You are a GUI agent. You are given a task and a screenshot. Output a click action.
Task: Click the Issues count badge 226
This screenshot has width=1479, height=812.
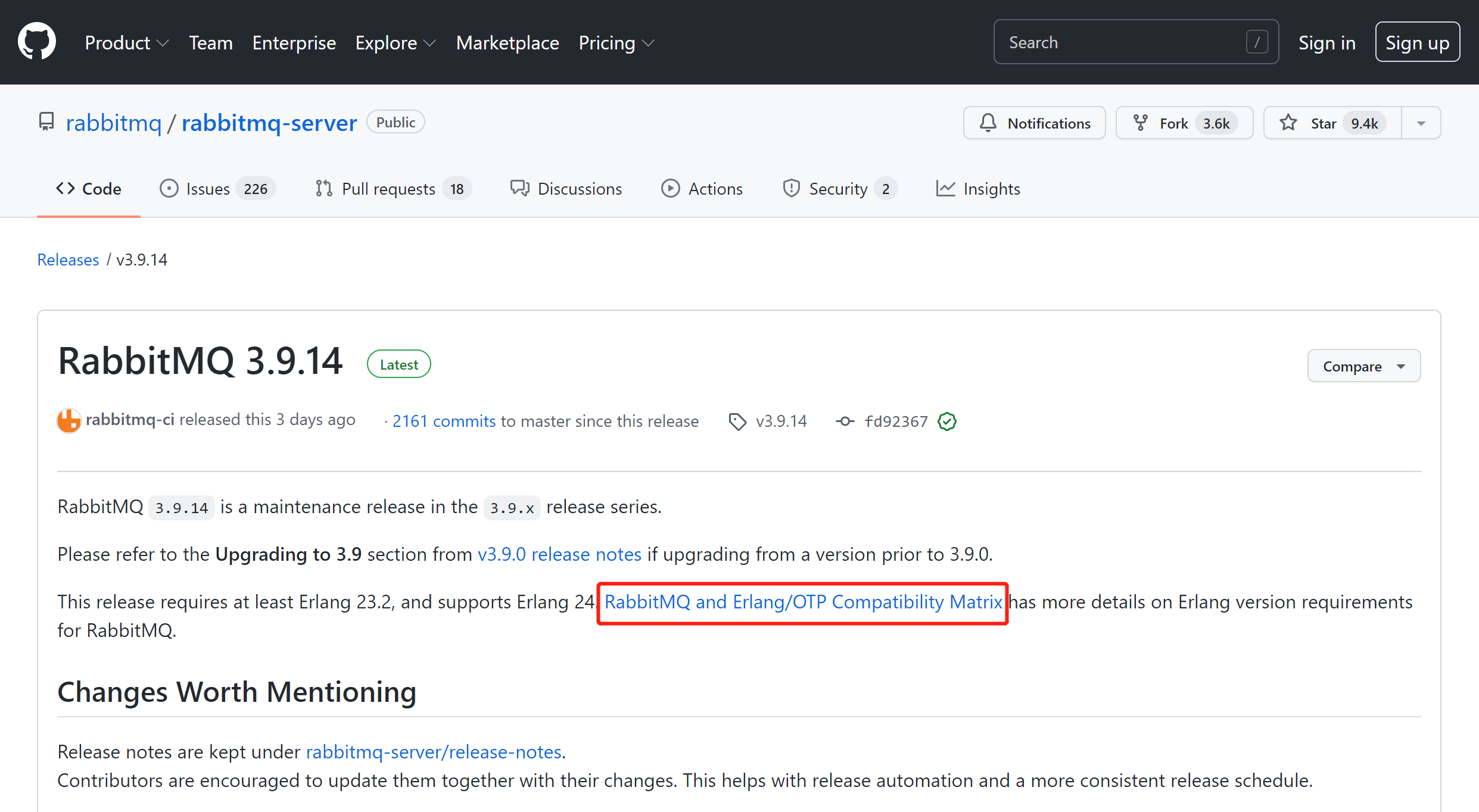point(256,189)
